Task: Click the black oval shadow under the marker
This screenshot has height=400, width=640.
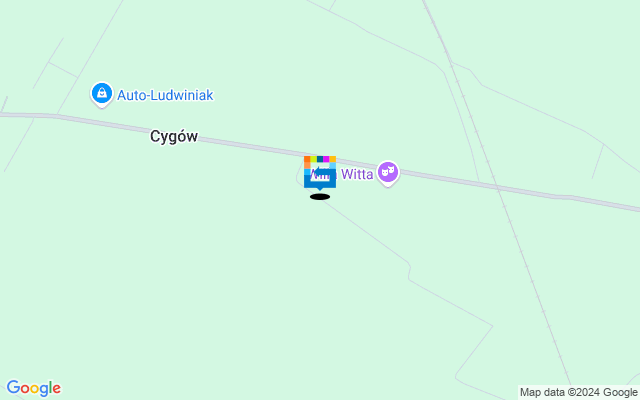Action: [x=320, y=197]
